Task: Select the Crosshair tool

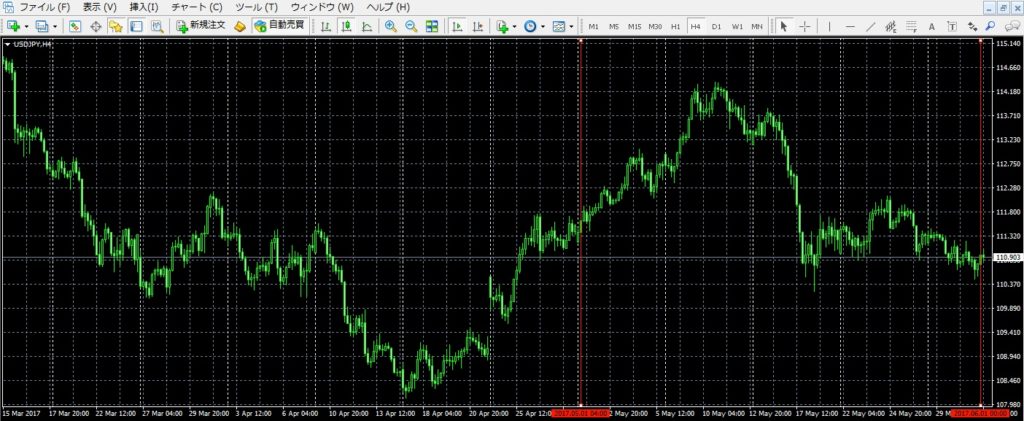Action: [805, 26]
